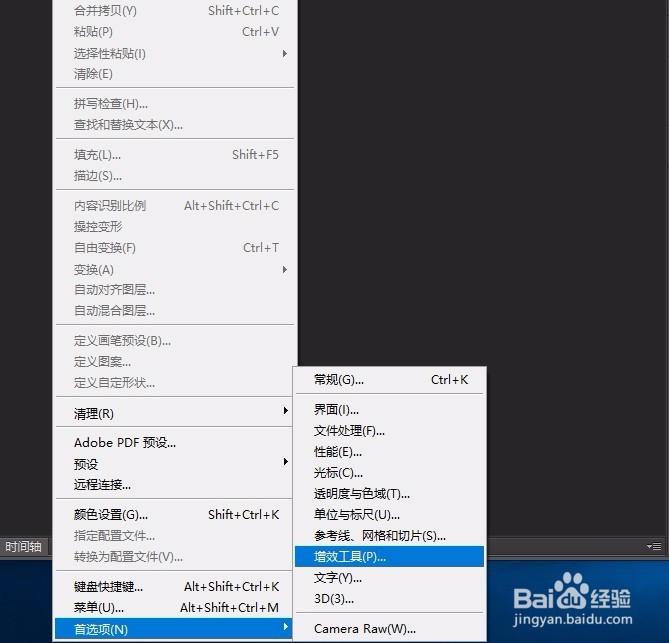Choose 填充(L)... from the menu

tap(175, 154)
